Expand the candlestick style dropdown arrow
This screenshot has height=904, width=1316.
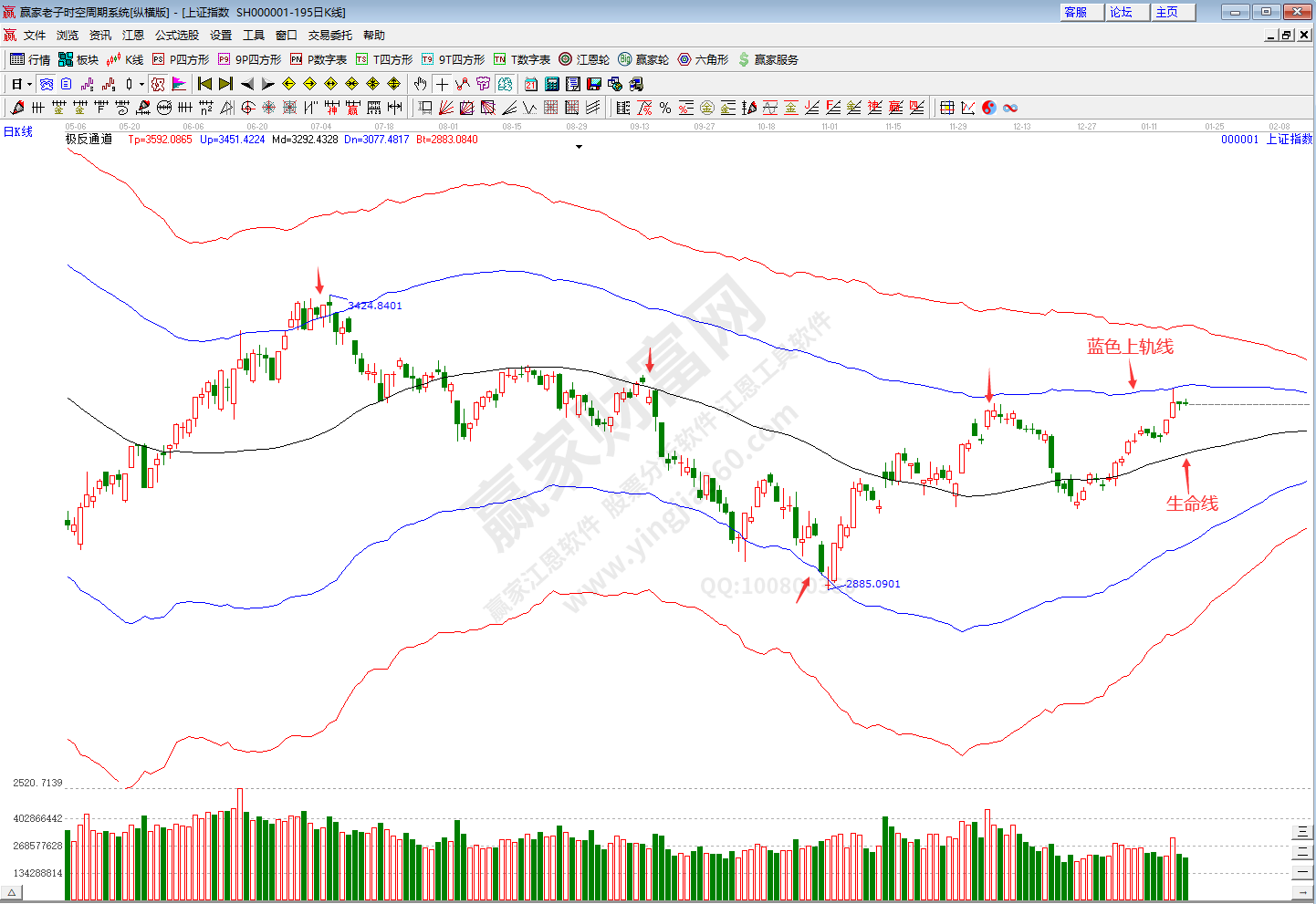[x=141, y=84]
